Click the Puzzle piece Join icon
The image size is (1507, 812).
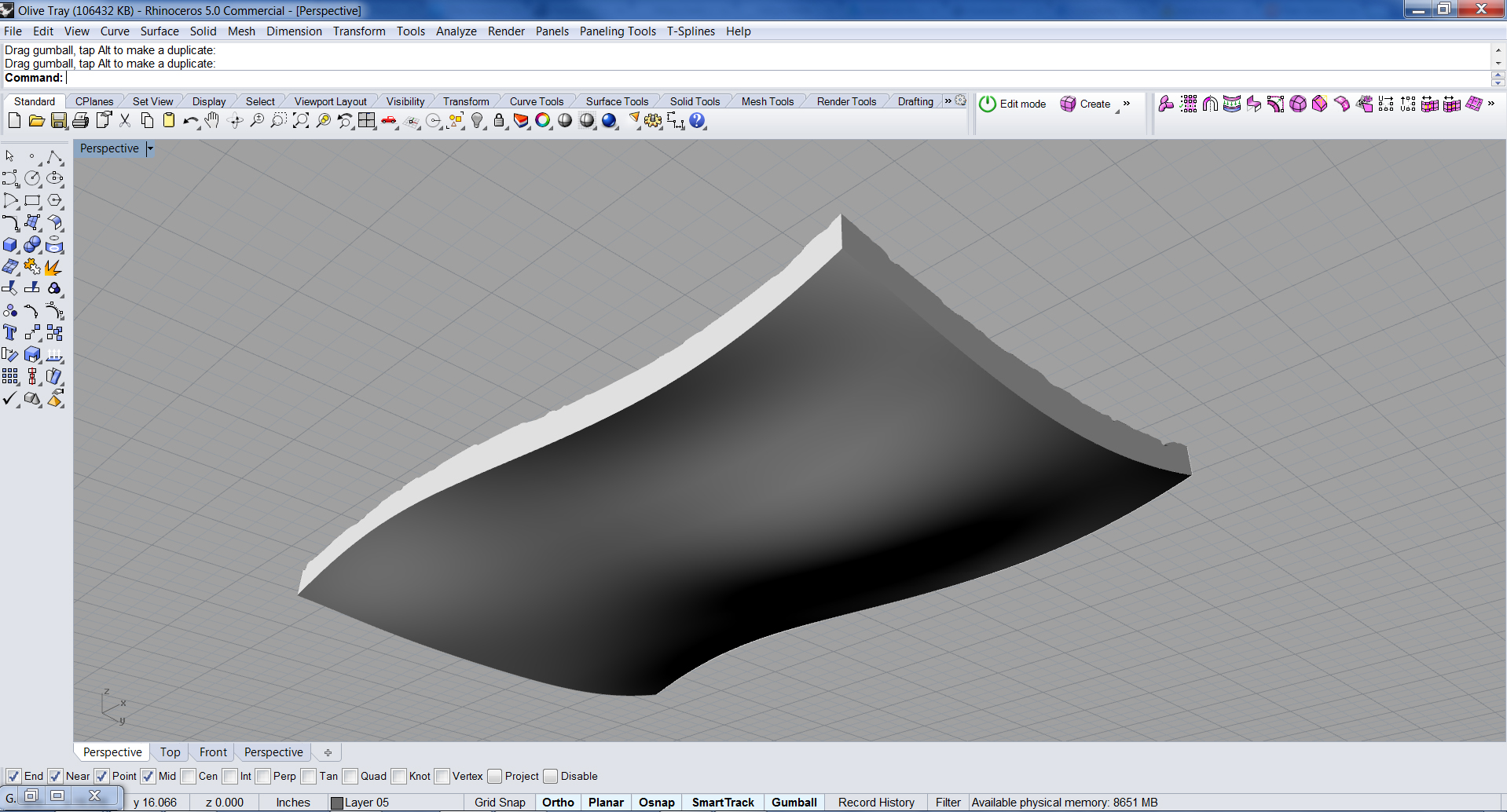pos(32,267)
